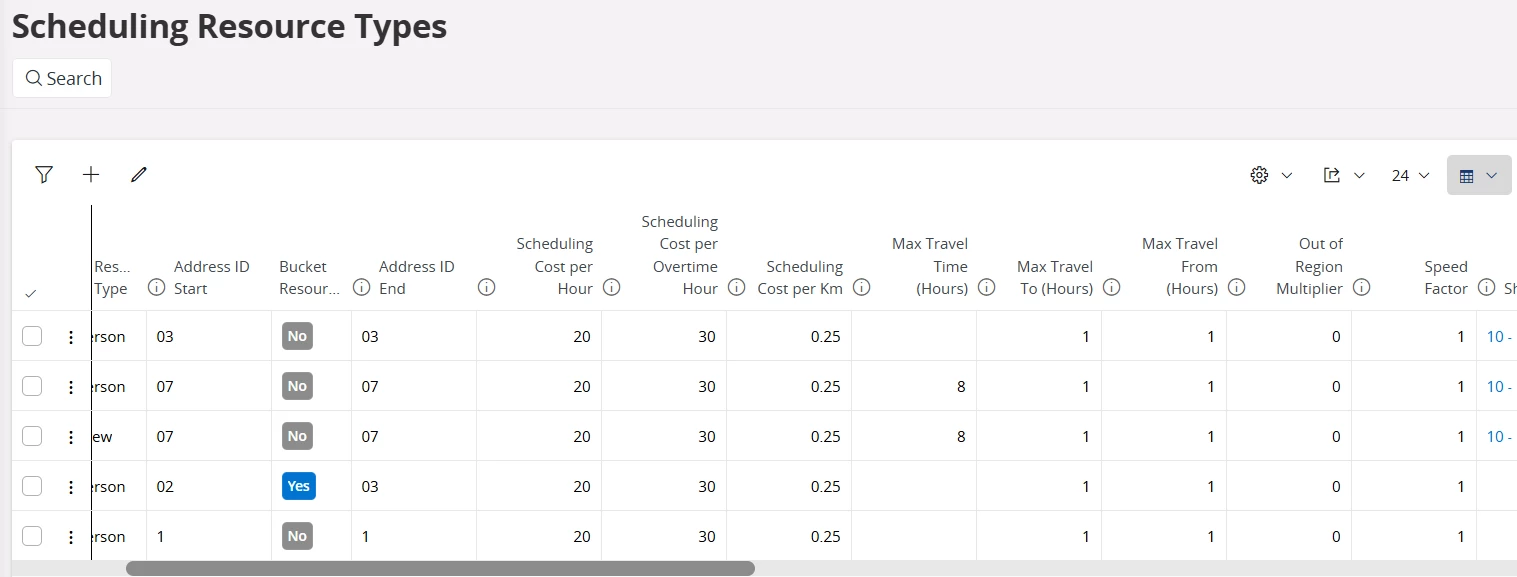This screenshot has width=1517, height=577.
Task: Expand the 24 page size dropdown
Action: 1410,175
